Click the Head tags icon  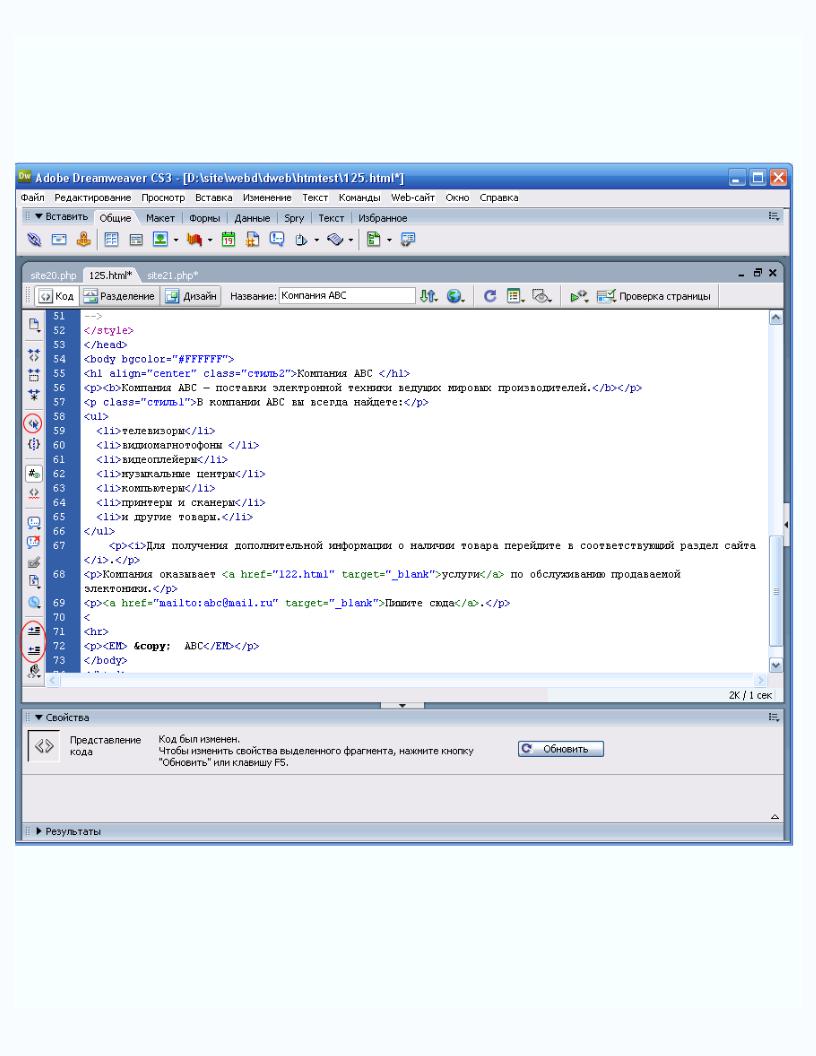click(x=301, y=240)
